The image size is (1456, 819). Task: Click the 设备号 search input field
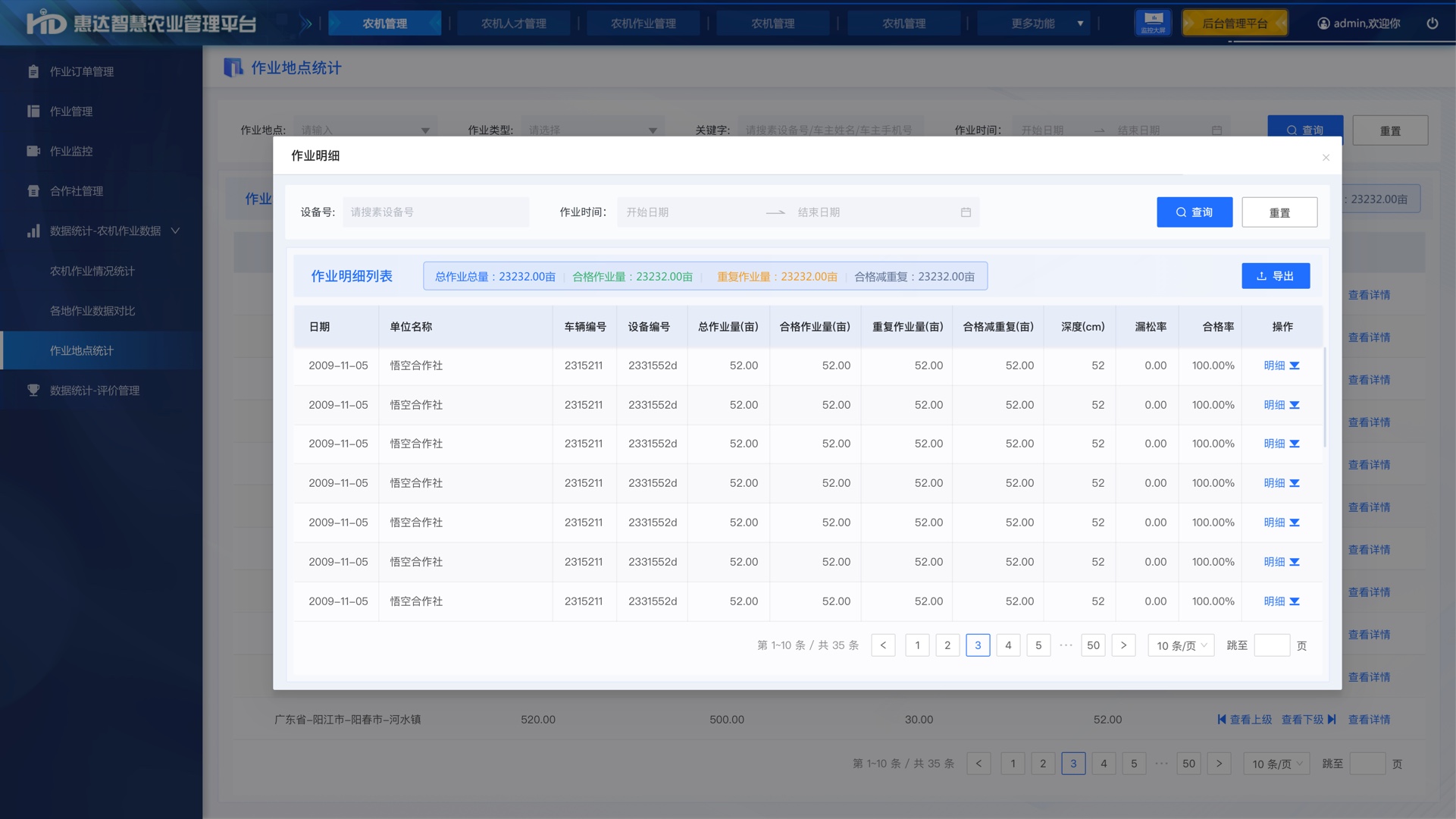(436, 212)
